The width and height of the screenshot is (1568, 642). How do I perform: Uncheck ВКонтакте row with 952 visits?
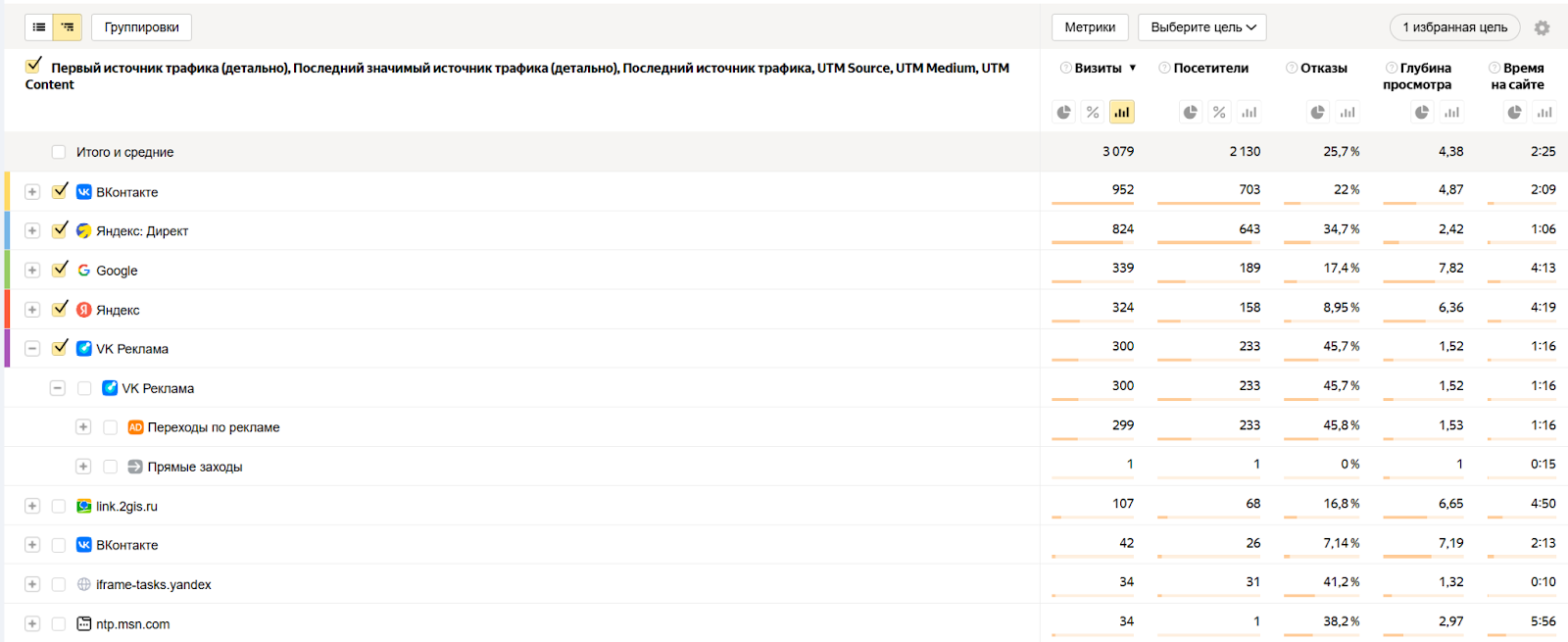coord(60,190)
